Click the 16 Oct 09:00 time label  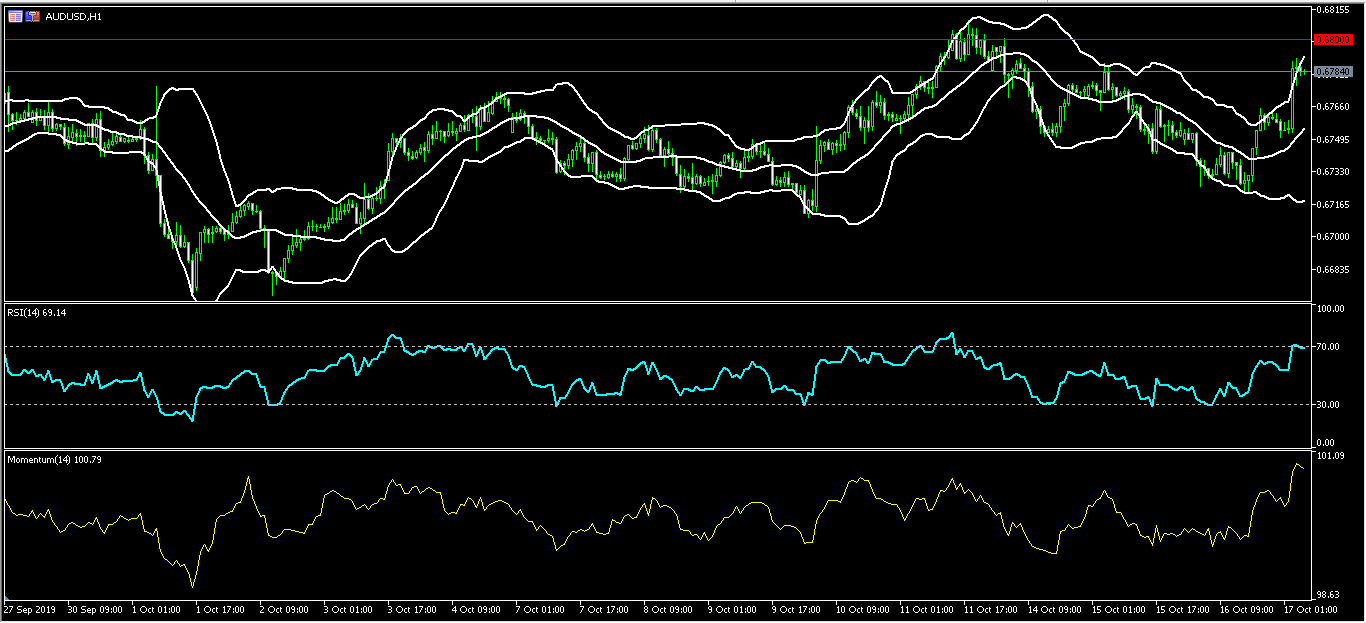click(x=1246, y=608)
